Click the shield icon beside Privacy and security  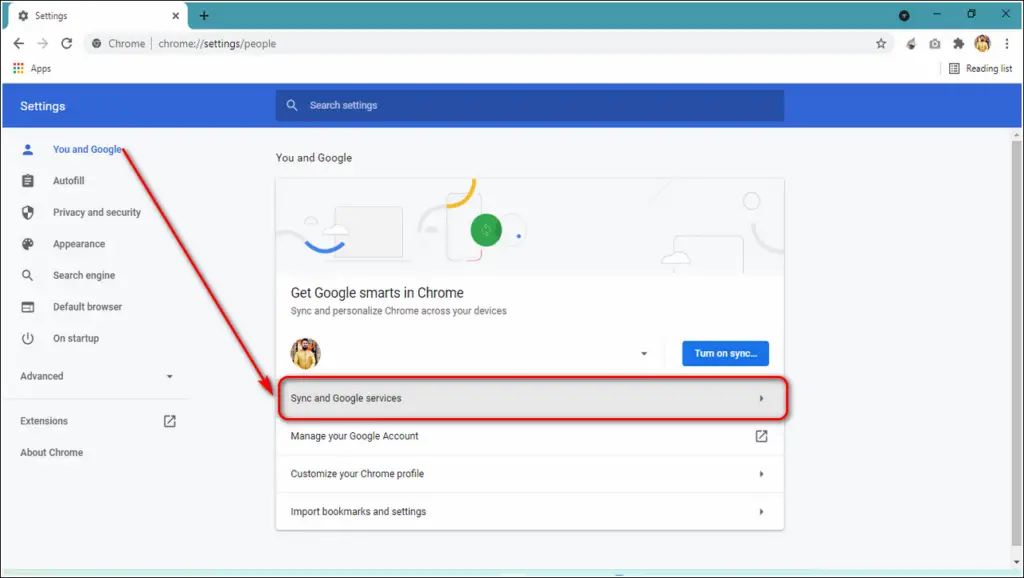tap(27, 212)
